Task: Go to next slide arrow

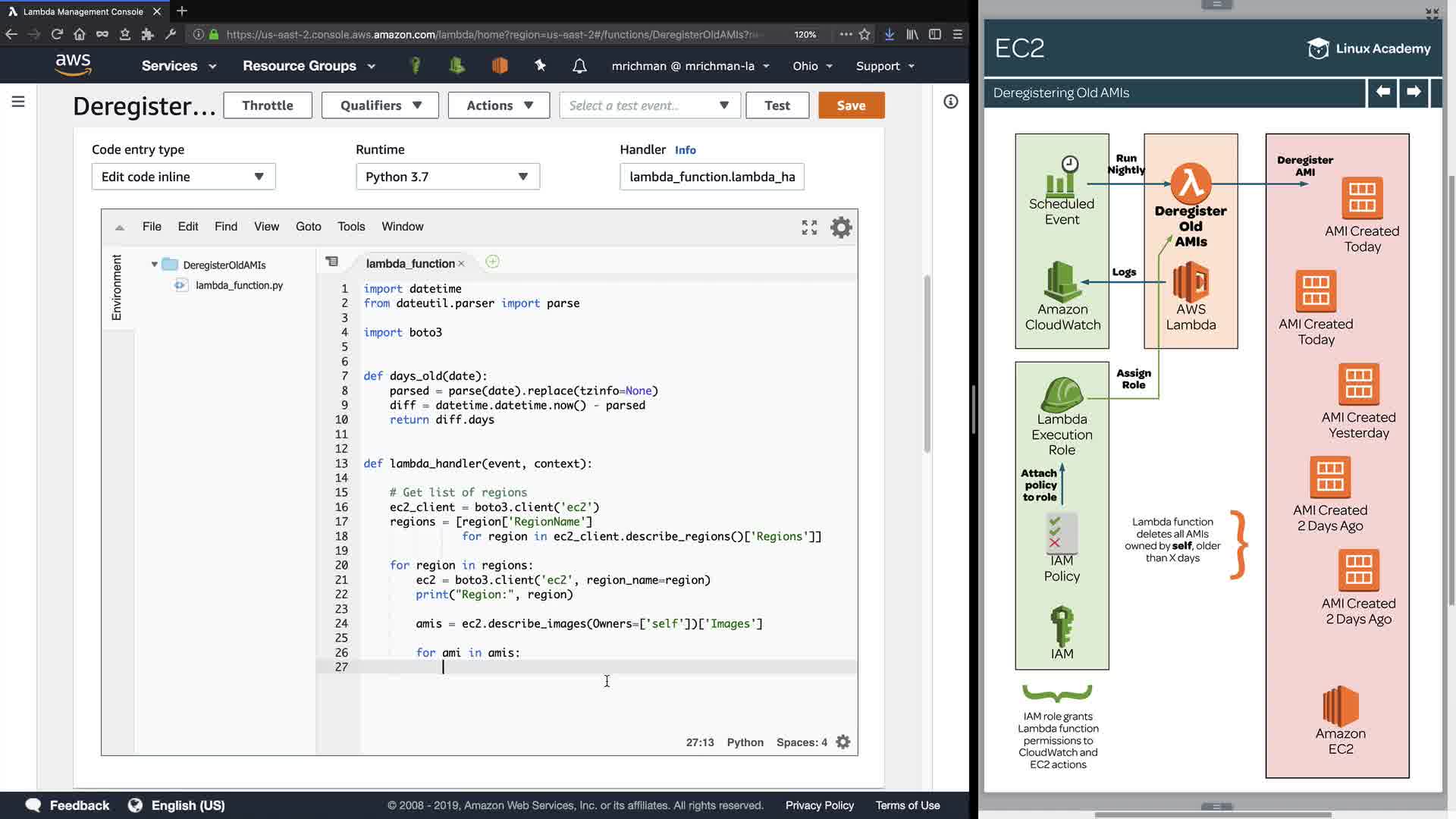Action: (1414, 93)
